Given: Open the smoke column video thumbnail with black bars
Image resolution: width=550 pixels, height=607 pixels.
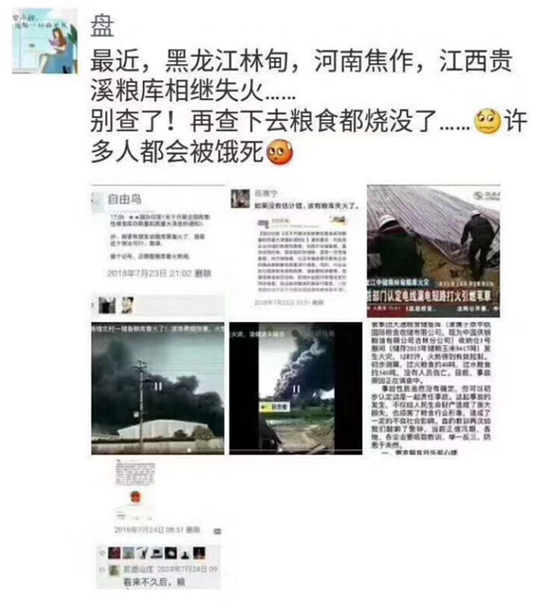Looking at the screenshot, I should point(296,388).
